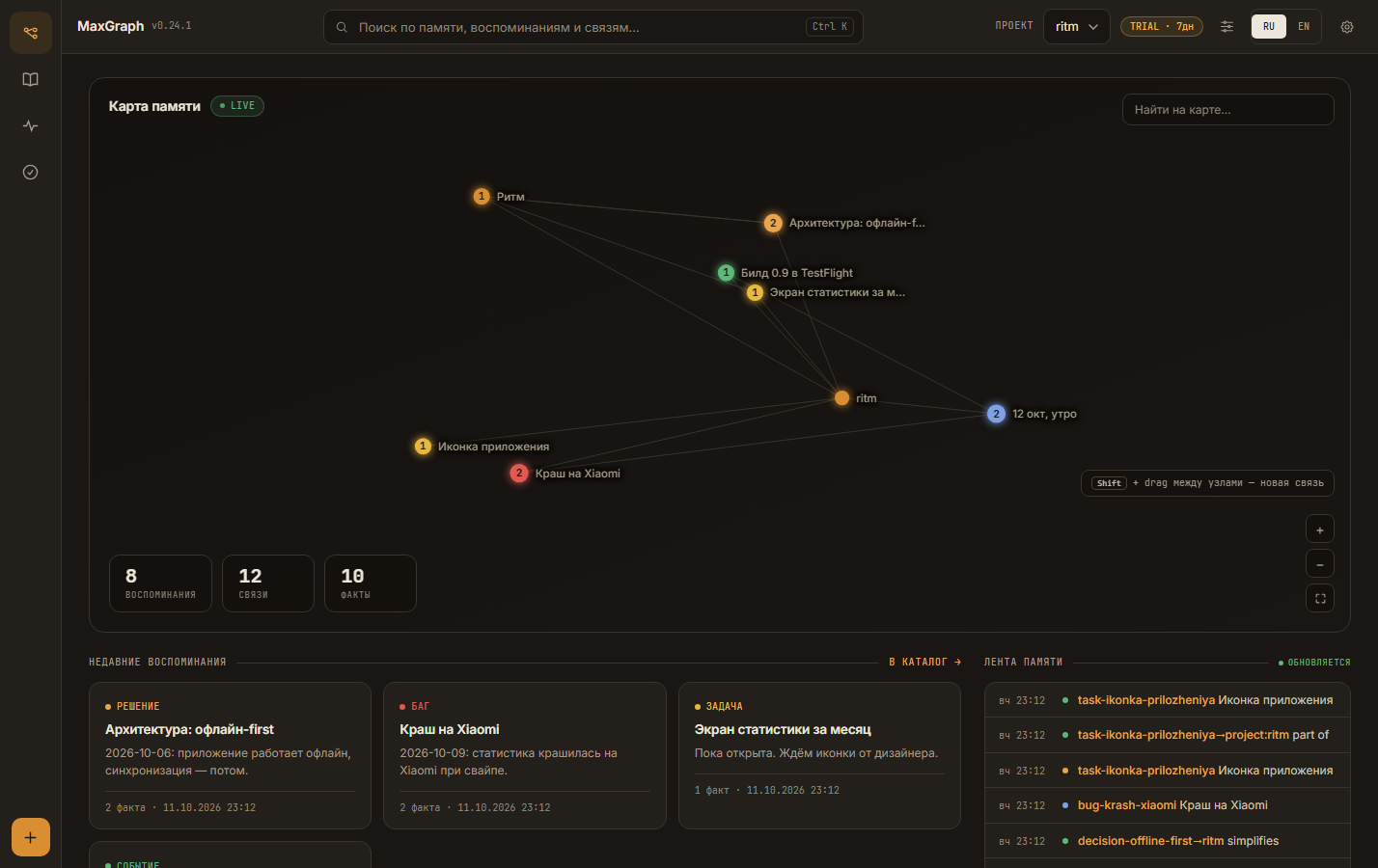Click the orange plus add button

[31, 837]
